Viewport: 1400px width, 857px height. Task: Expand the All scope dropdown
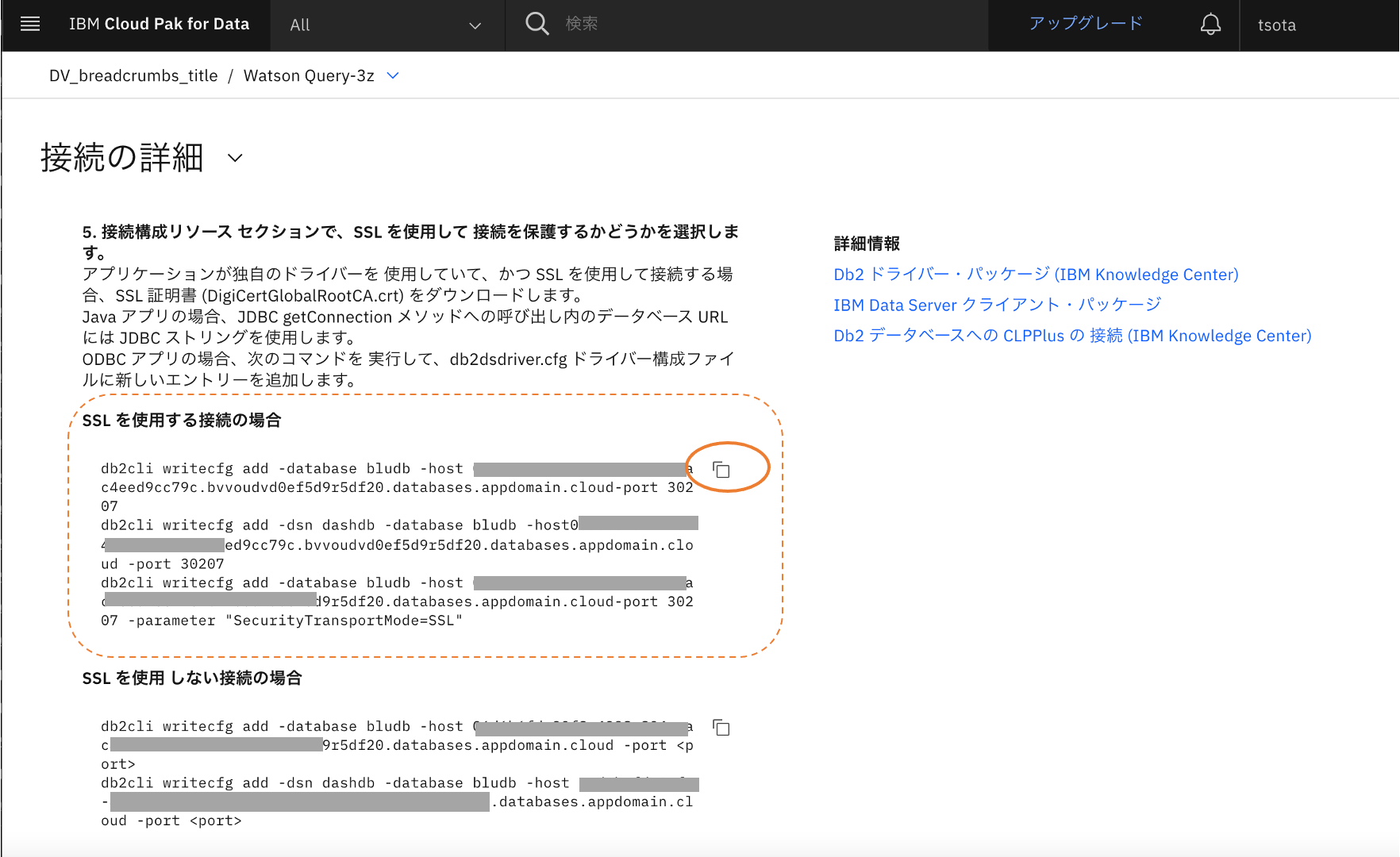coord(387,25)
